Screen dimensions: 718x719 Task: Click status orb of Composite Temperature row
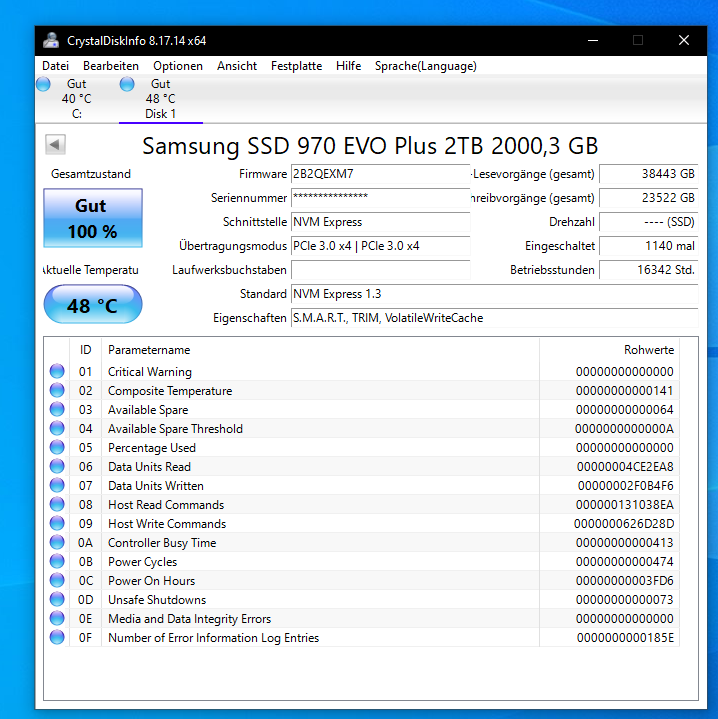(x=57, y=390)
